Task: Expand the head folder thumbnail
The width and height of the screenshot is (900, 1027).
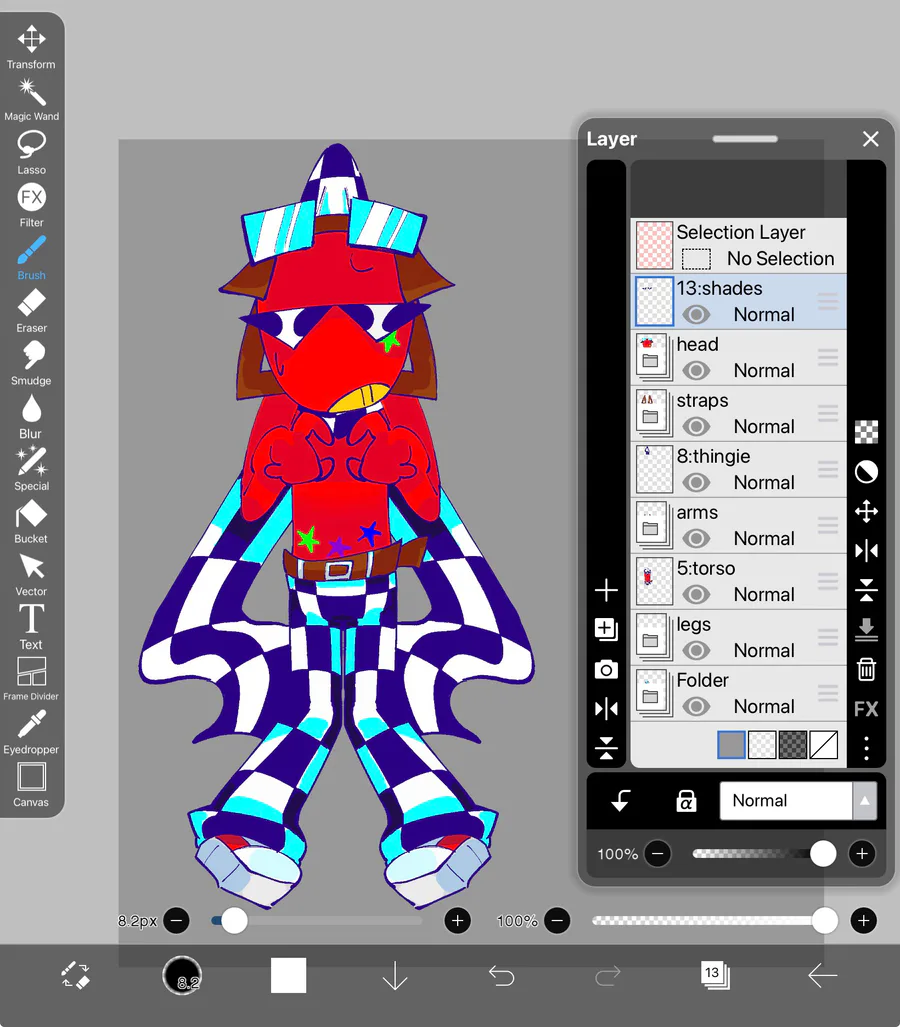Action: (654, 357)
